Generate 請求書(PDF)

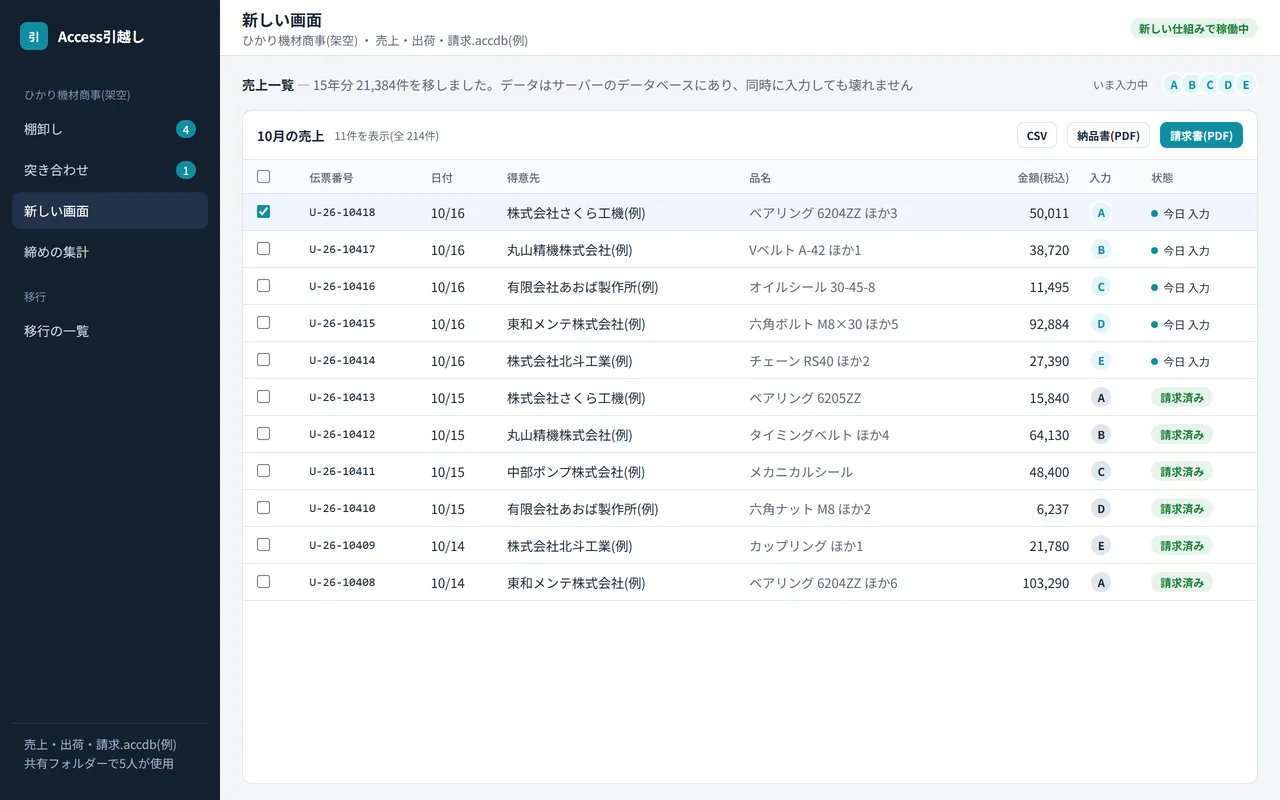click(1201, 136)
